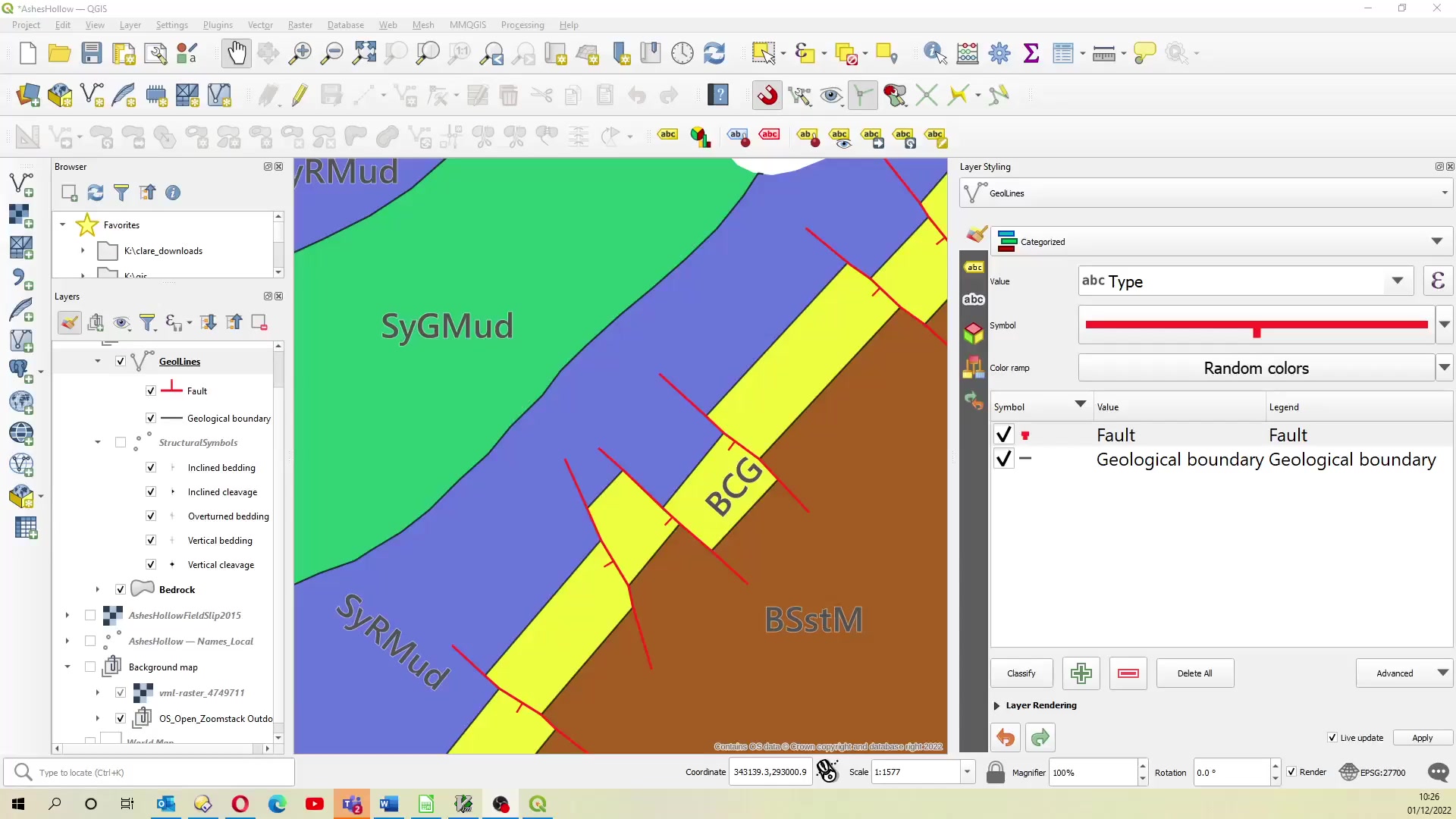Disable Live update in Layer Styling
The image size is (1456, 819).
click(1332, 737)
